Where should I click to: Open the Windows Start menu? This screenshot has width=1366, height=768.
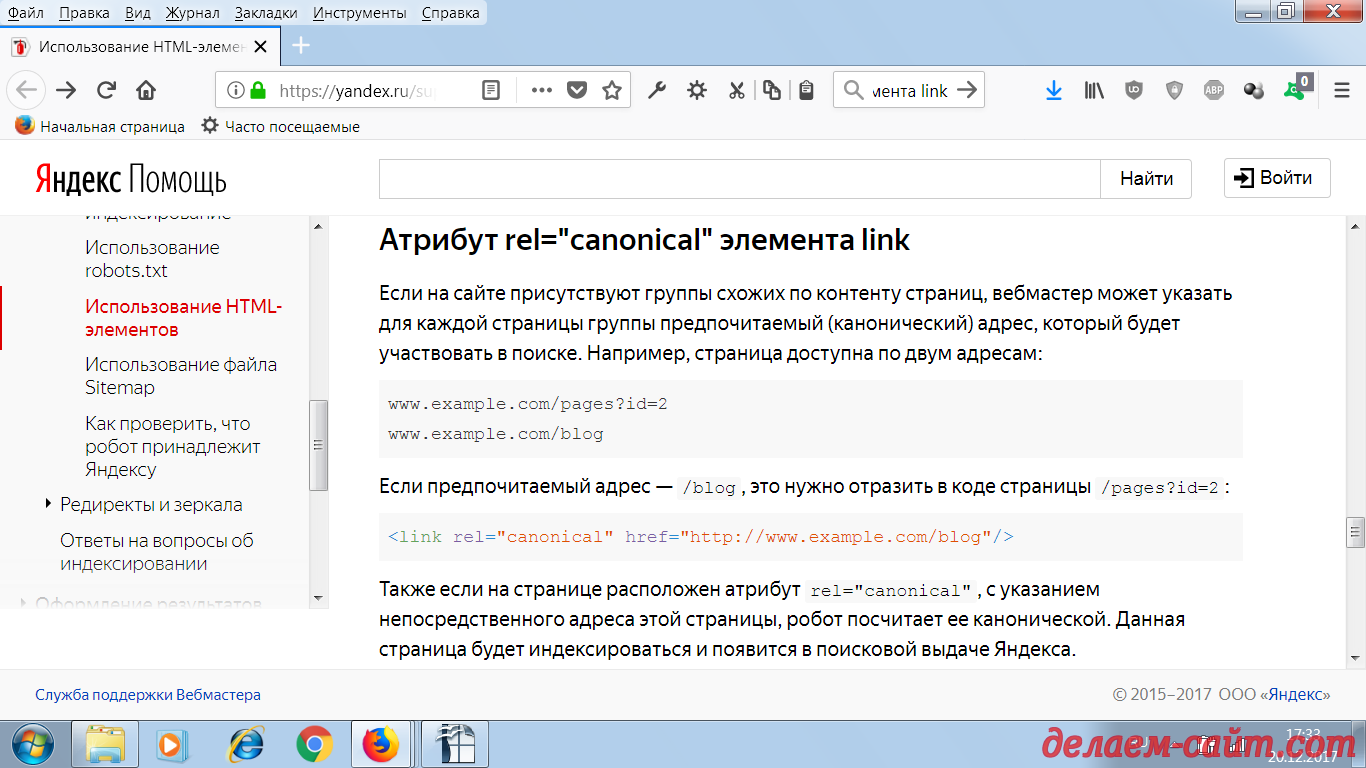click(x=34, y=744)
